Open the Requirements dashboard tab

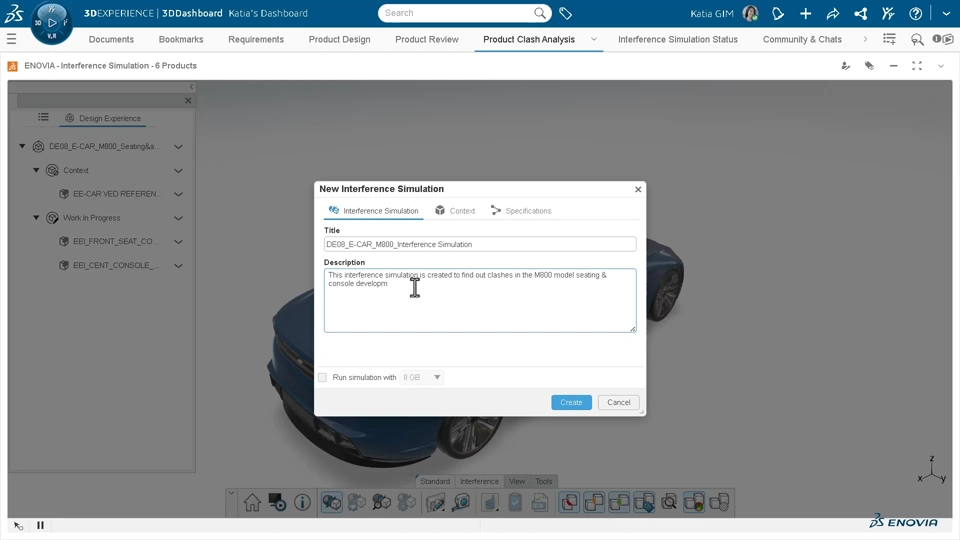click(x=256, y=39)
